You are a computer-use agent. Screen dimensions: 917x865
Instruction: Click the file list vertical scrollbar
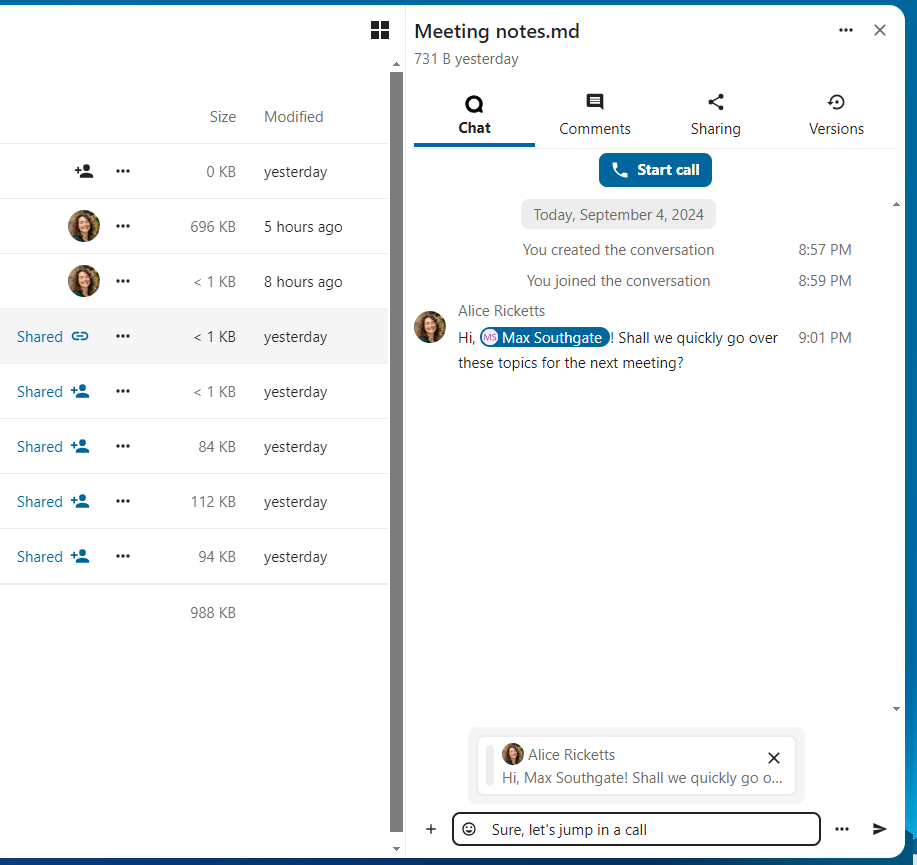[396, 450]
